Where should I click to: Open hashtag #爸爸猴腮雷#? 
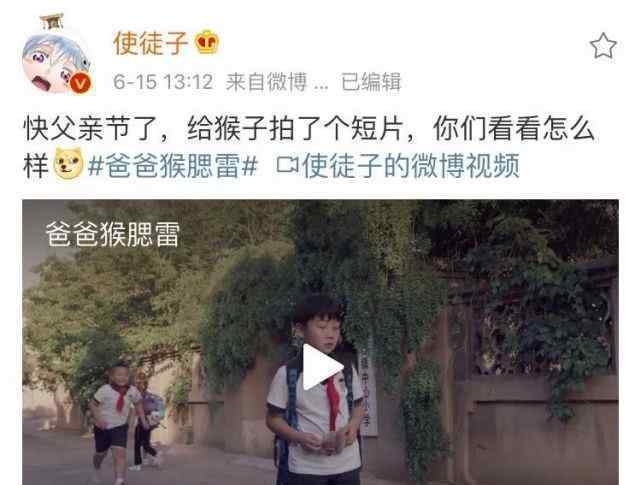click(x=173, y=166)
